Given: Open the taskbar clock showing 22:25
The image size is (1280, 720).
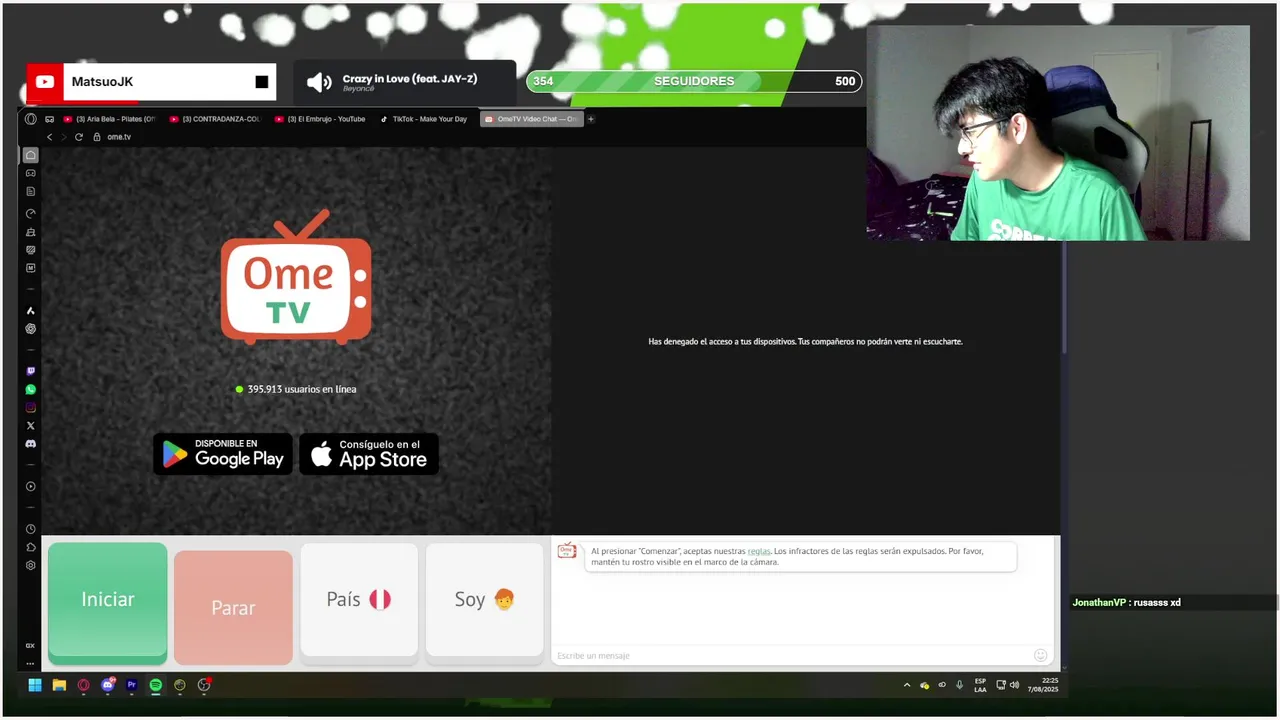Looking at the screenshot, I should tap(1042, 685).
